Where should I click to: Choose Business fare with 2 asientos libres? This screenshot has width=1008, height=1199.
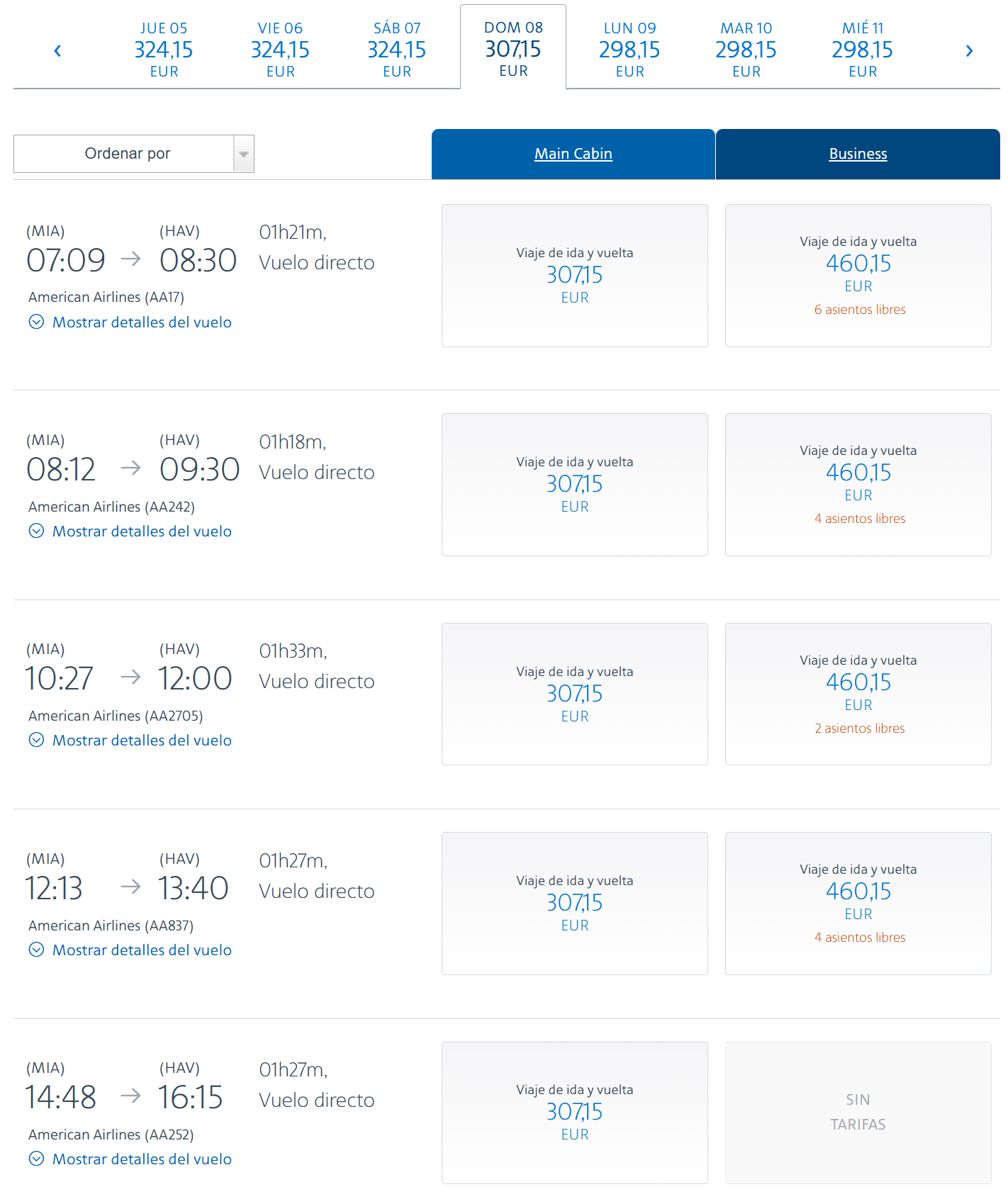(858, 694)
